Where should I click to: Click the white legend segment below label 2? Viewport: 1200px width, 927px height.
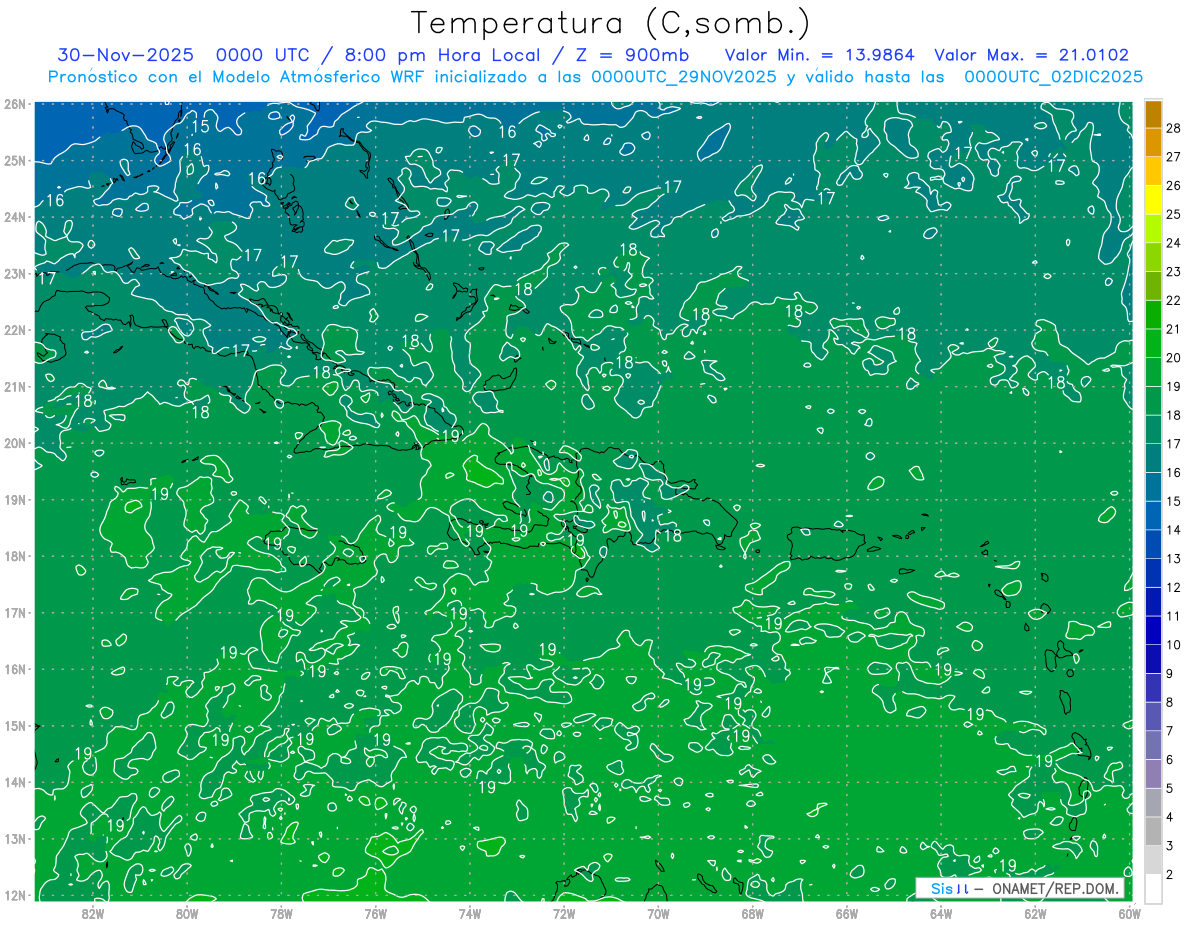click(x=1153, y=889)
